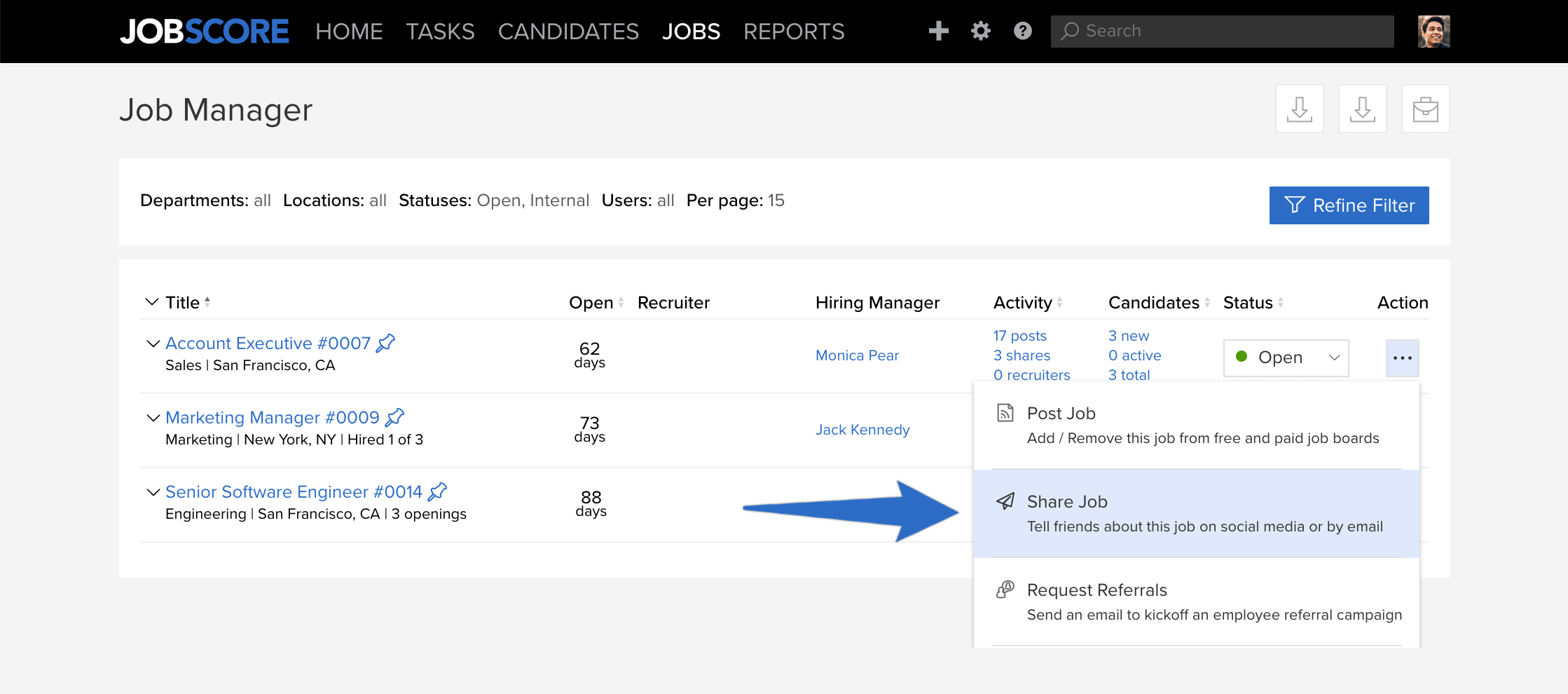Open hiring manager Monica Pear link
The width and height of the screenshot is (1568, 694).
pos(857,355)
